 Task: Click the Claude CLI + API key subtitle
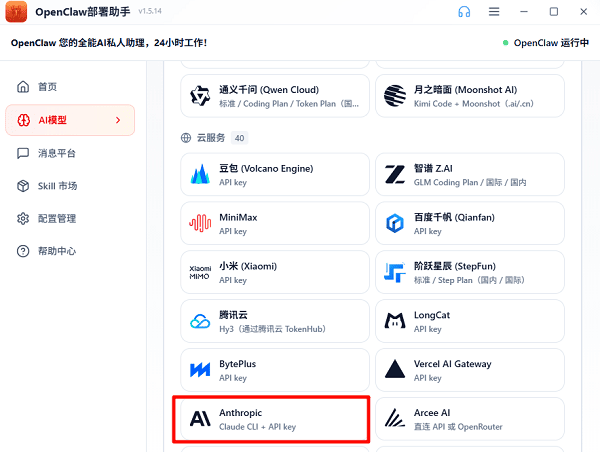tap(258, 427)
